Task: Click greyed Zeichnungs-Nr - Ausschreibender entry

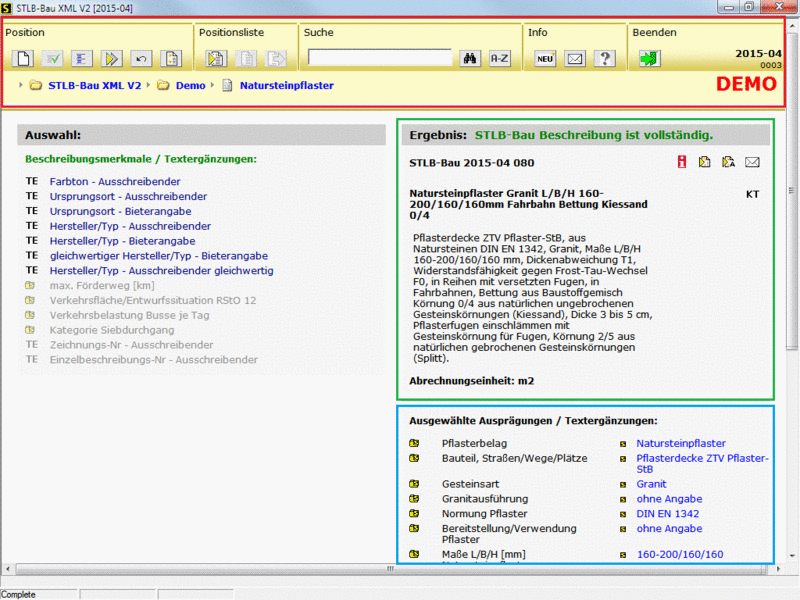Action: pyautogui.click(x=131, y=344)
